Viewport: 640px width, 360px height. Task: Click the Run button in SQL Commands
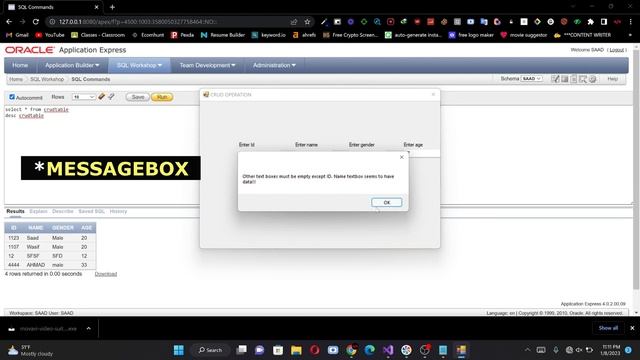[x=162, y=97]
